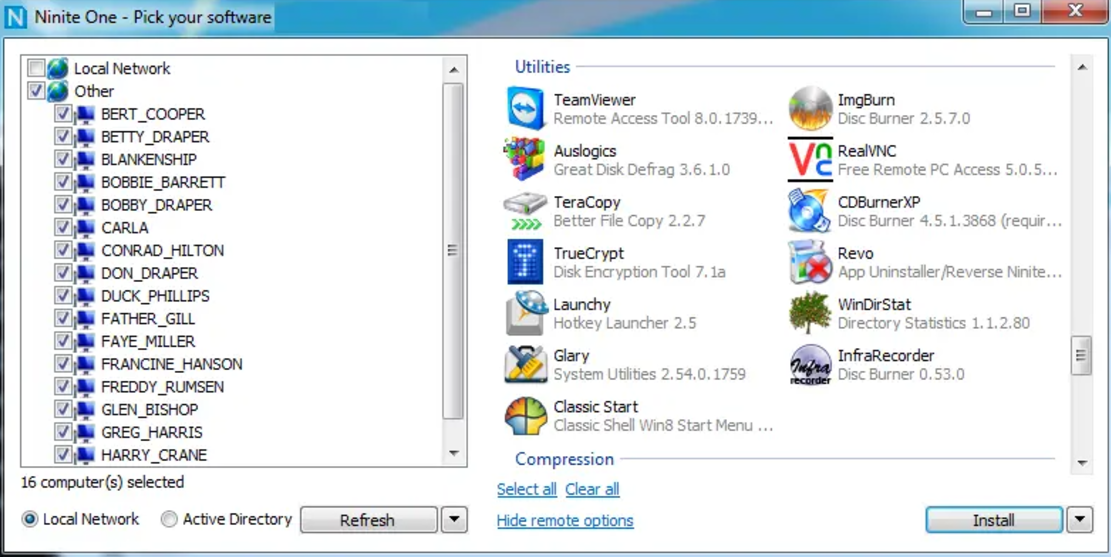1111x557 pixels.
Task: Click WinDirStat Directory Statistics text
Action: tap(934, 323)
